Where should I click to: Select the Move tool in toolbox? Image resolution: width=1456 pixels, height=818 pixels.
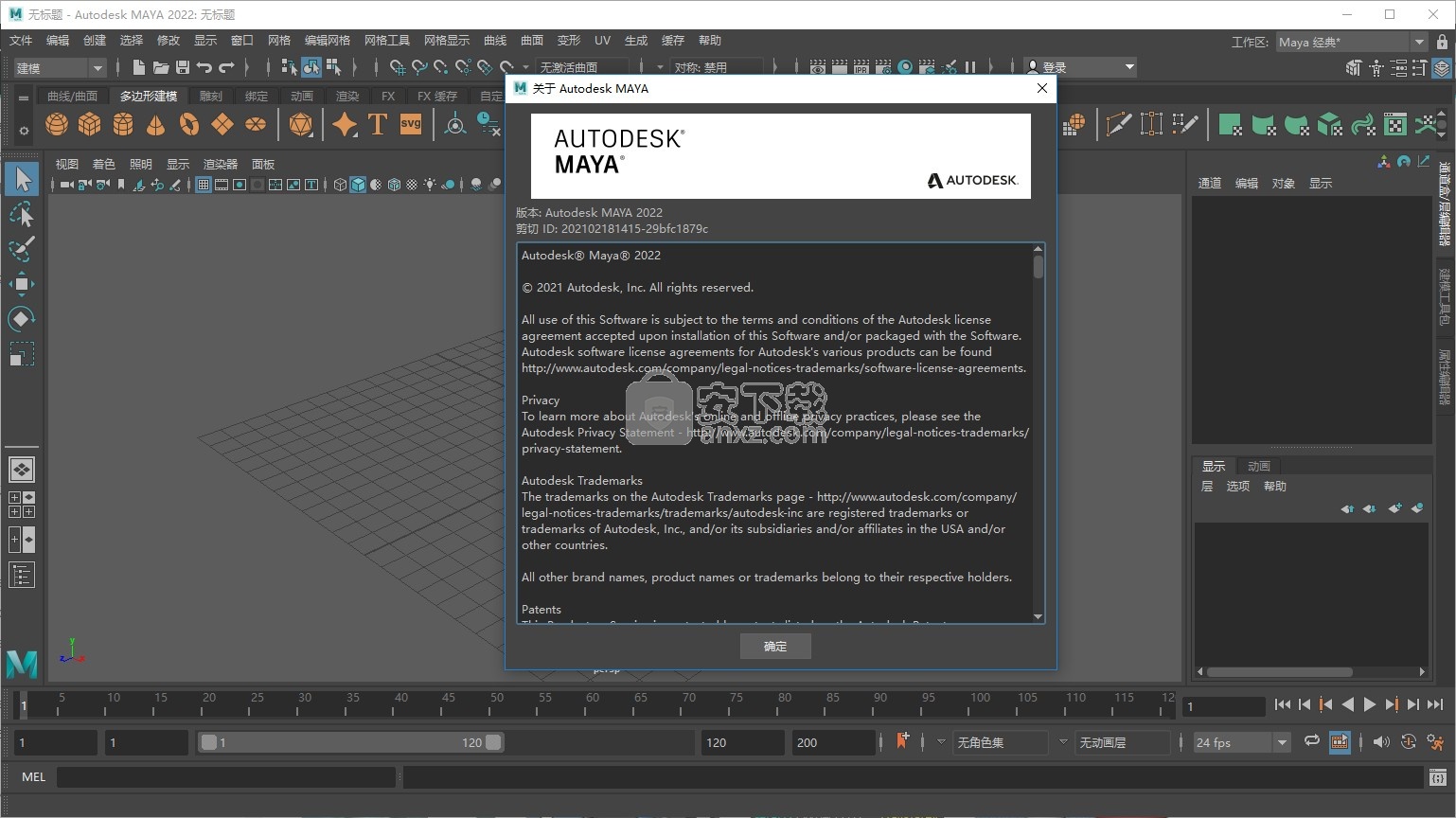22,284
